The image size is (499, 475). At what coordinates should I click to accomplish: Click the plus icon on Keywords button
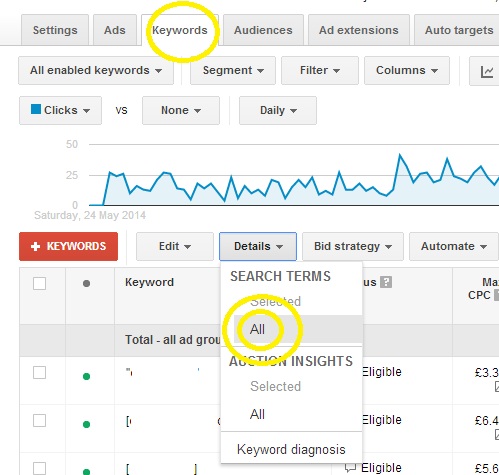[35, 247]
